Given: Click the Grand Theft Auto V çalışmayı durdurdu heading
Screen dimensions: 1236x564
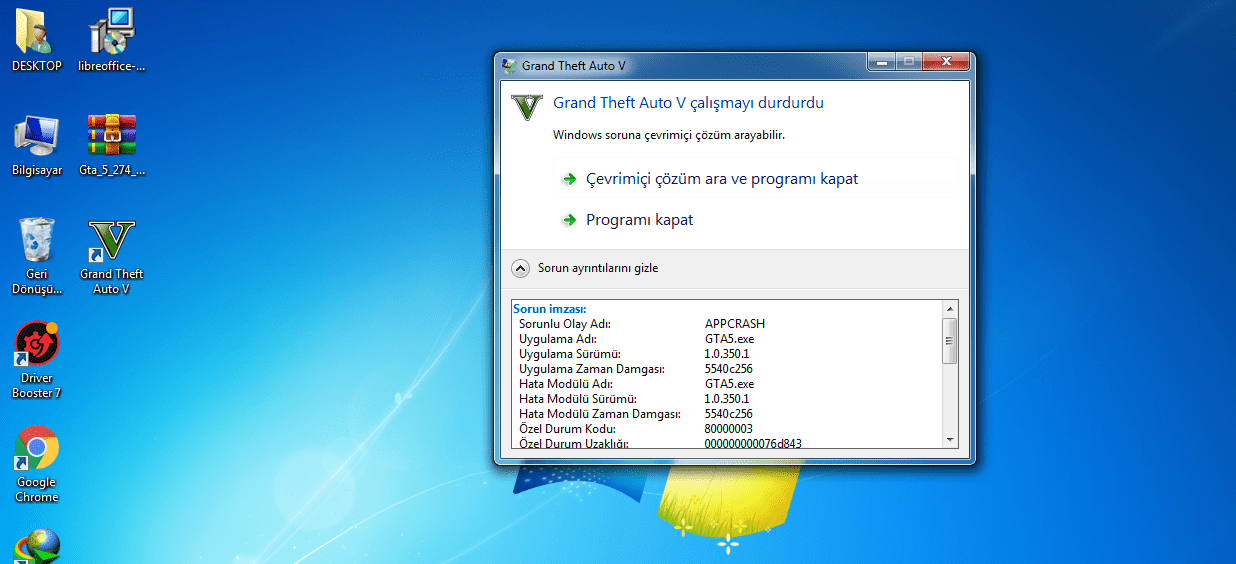Looking at the screenshot, I should [689, 103].
